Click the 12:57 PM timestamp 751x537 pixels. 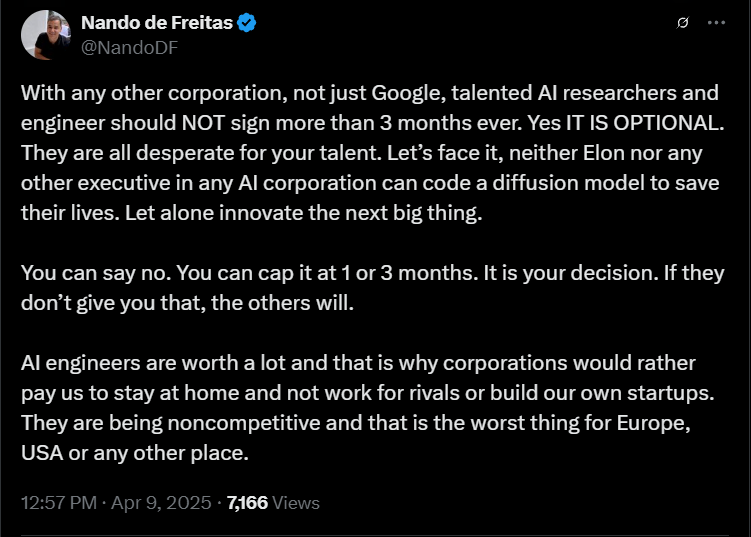[x=60, y=502]
